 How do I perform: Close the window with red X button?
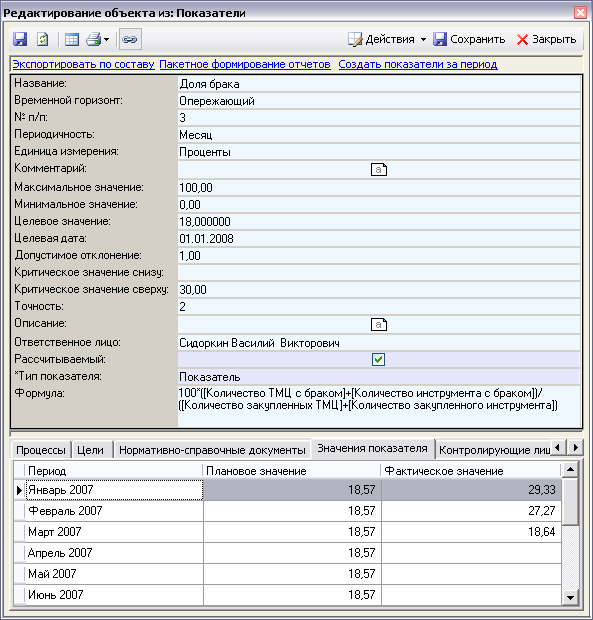[x=580, y=13]
